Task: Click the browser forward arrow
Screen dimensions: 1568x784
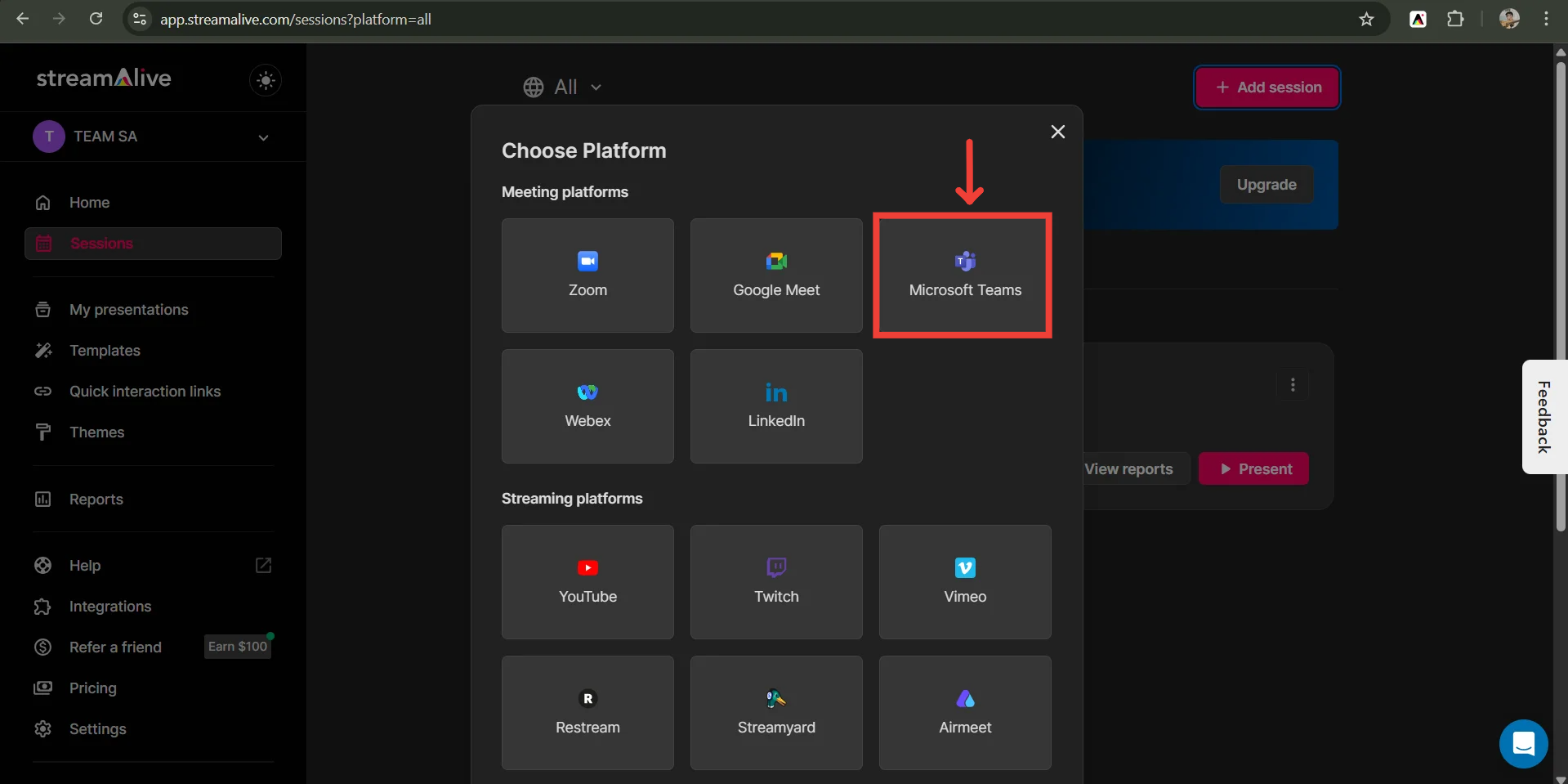Action: [x=59, y=19]
